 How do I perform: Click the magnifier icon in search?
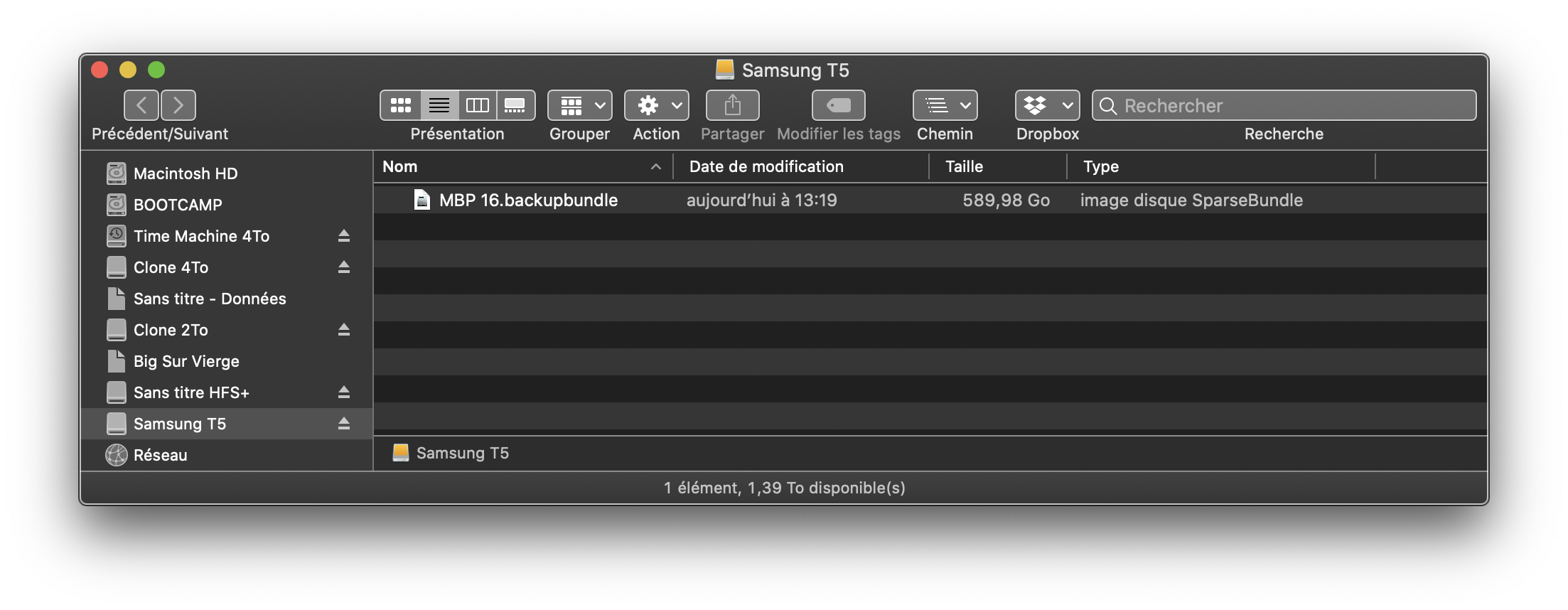(x=1107, y=106)
